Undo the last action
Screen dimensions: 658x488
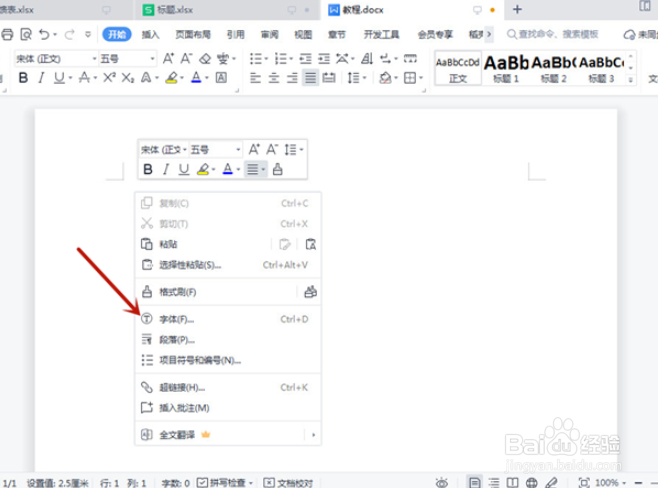[44, 34]
